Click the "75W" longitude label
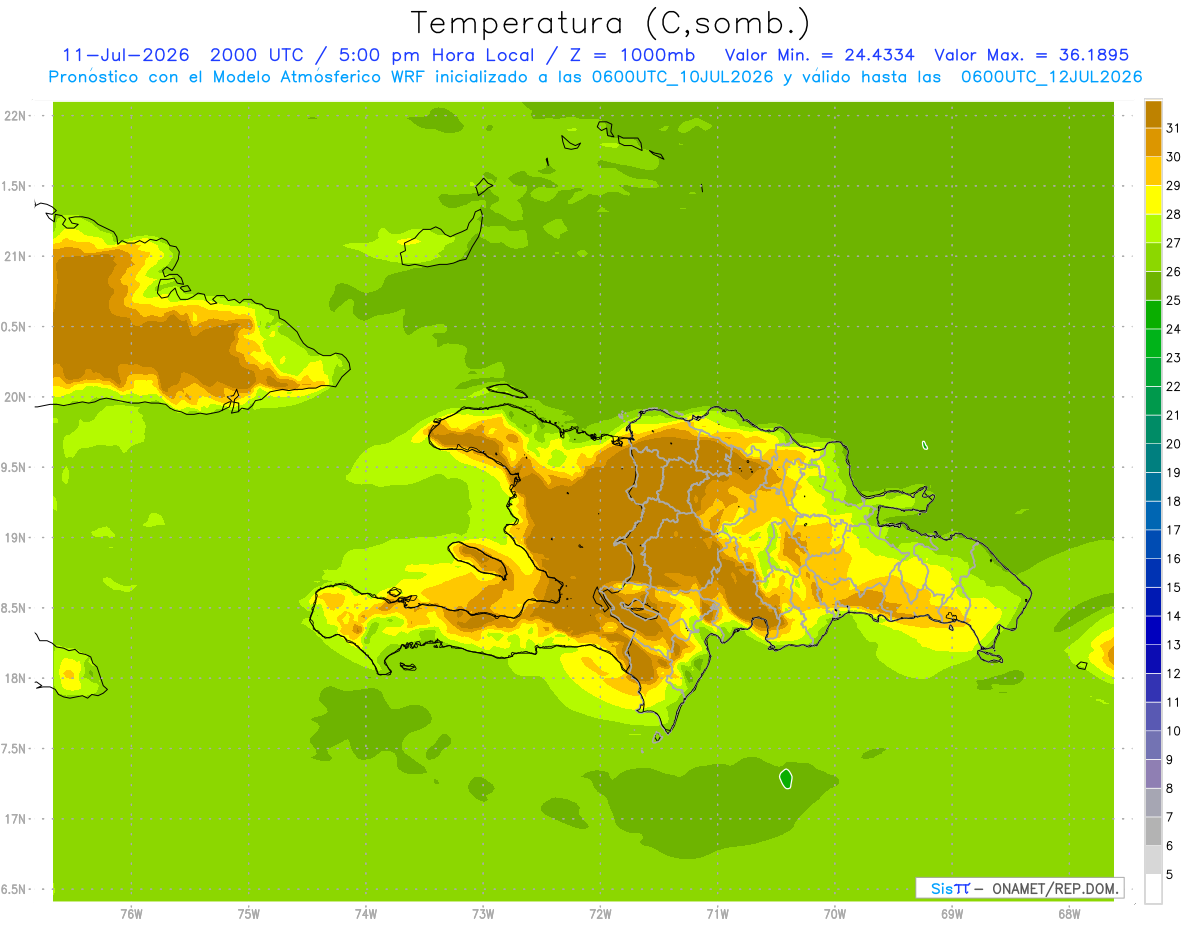The width and height of the screenshot is (1200, 927). point(249,914)
